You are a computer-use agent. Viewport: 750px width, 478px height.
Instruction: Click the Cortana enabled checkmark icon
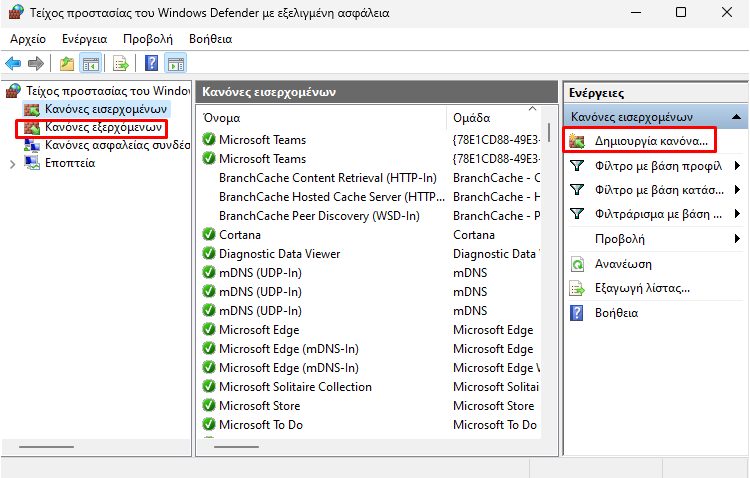(x=209, y=234)
